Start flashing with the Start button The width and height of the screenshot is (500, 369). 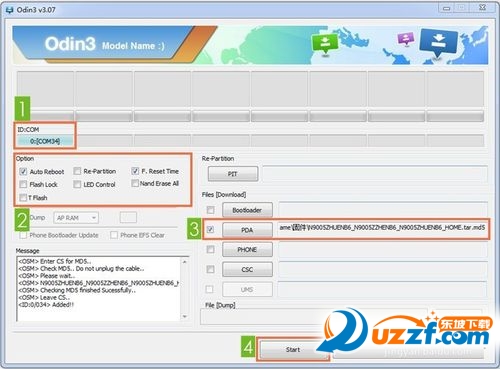pyautogui.click(x=293, y=350)
